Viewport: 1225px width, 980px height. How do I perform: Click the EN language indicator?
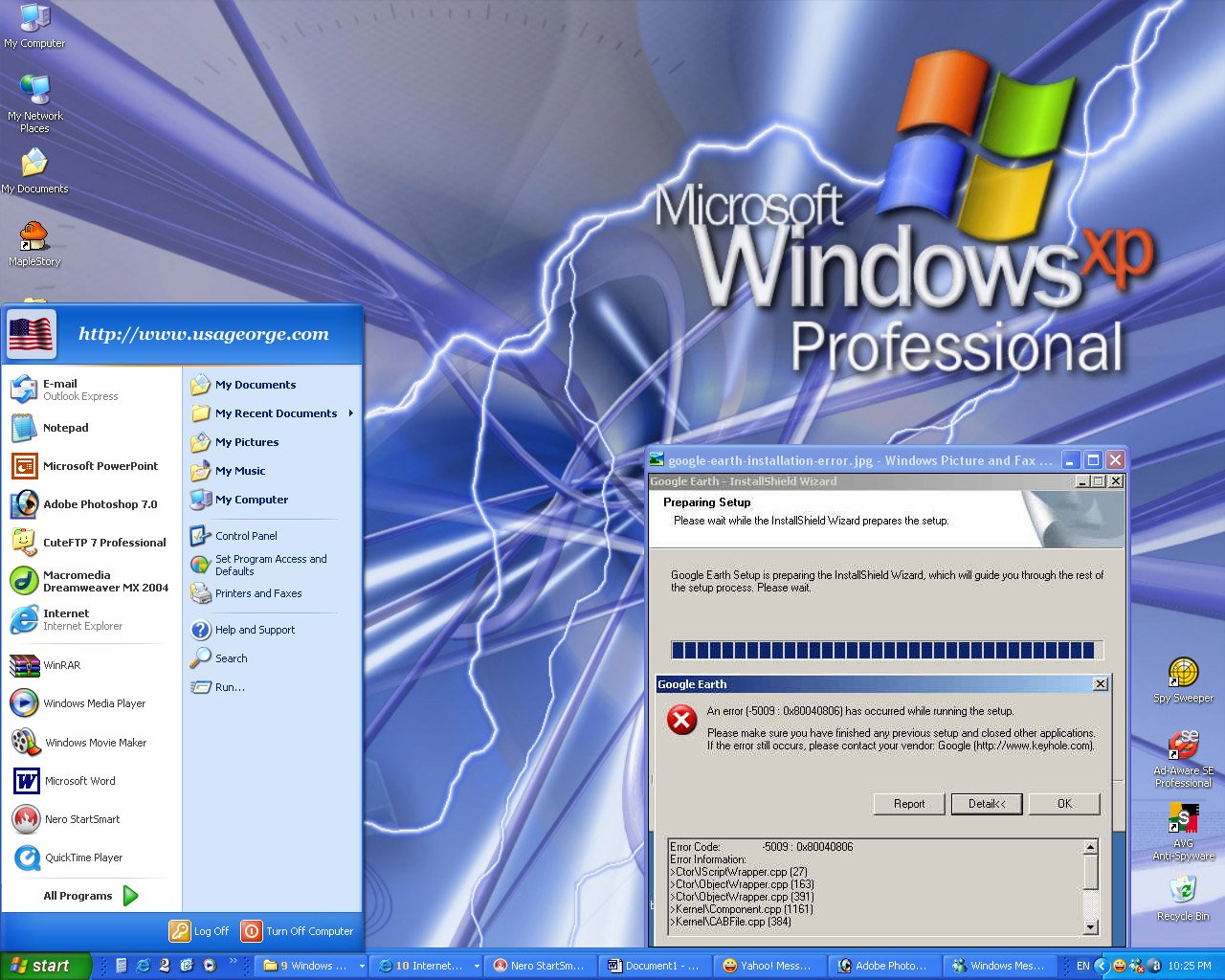(1082, 967)
